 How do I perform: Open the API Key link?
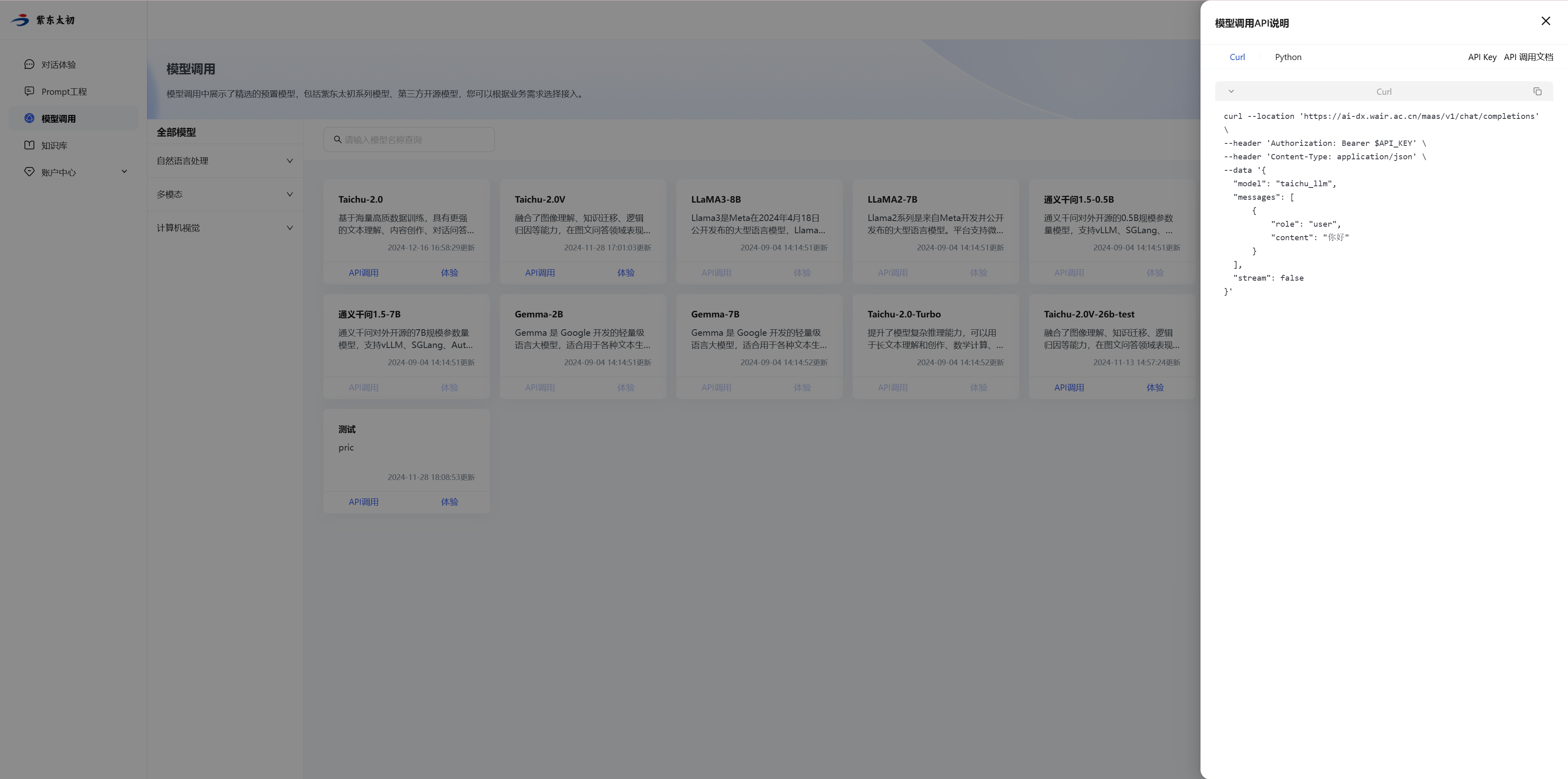pyautogui.click(x=1481, y=57)
